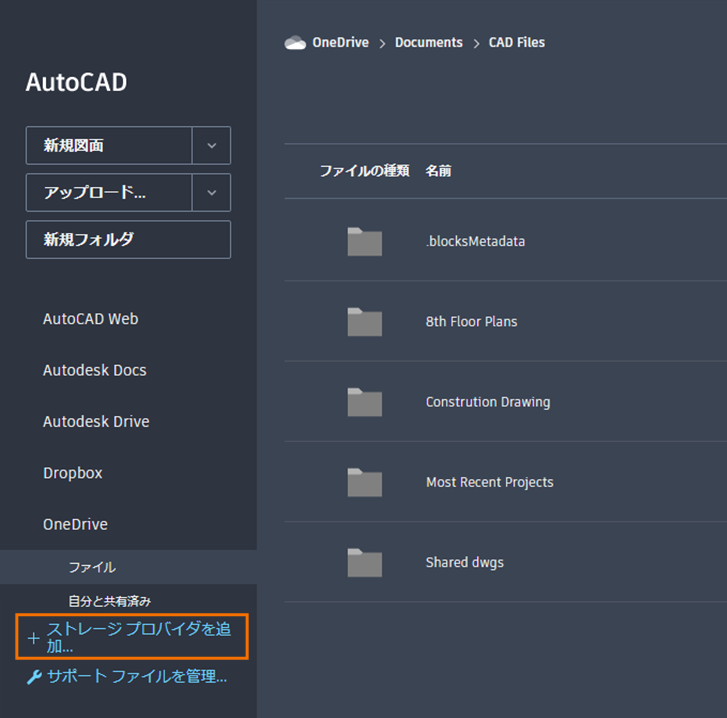
Task: Go to OneDrive in breadcrumb path
Action: 340,43
